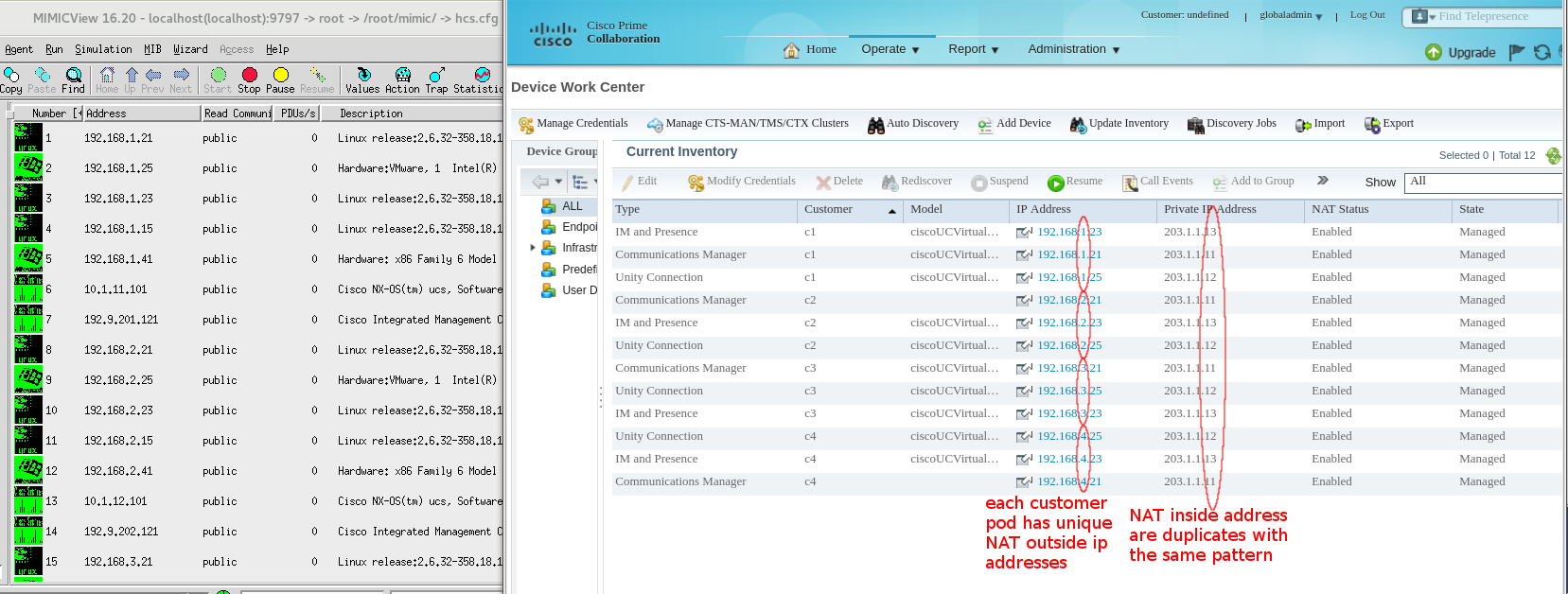Open device link 192.168.3.21
1568x594 pixels.
pos(1069,368)
